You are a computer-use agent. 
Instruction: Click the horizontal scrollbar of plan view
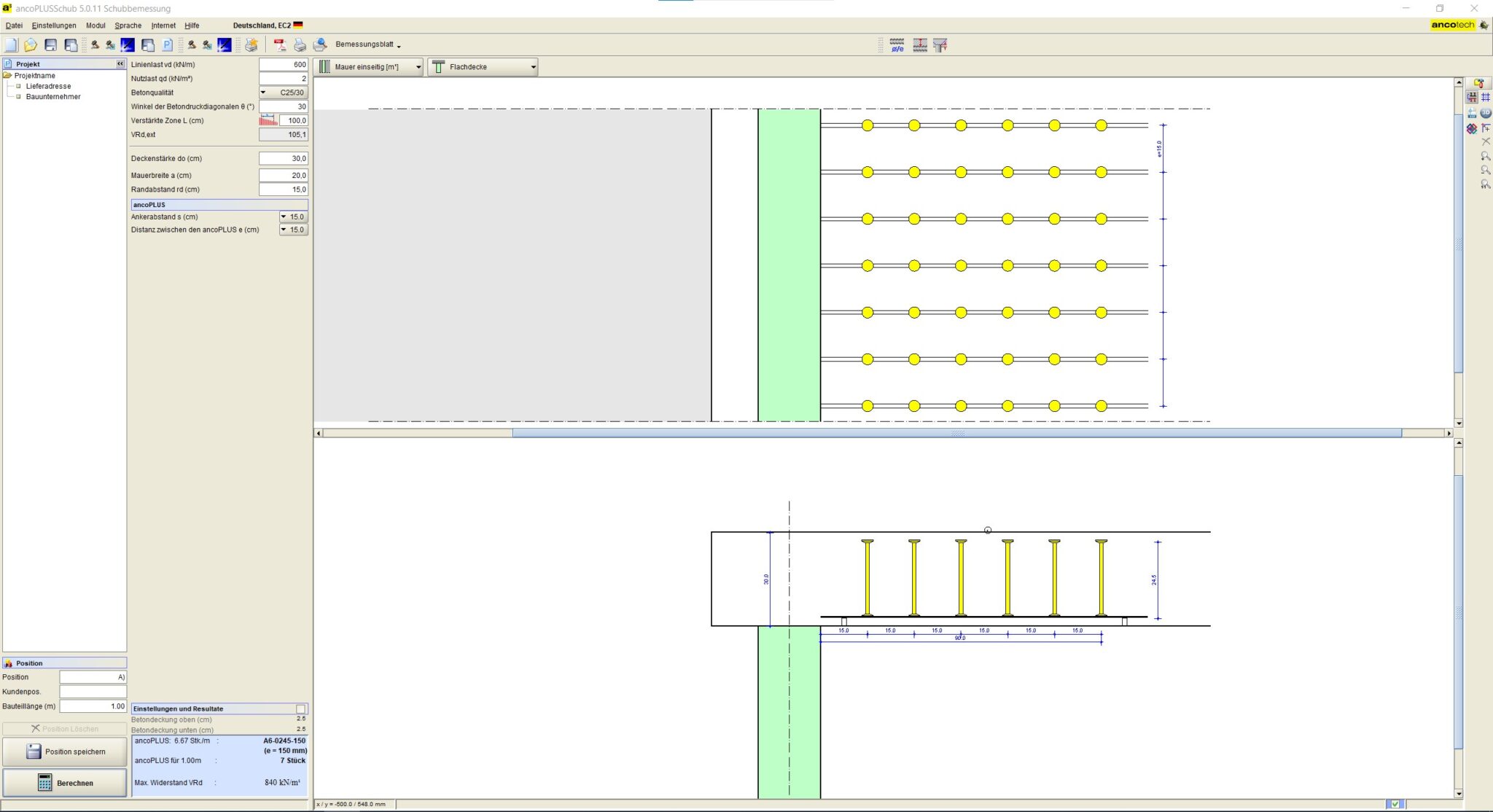tap(956, 433)
